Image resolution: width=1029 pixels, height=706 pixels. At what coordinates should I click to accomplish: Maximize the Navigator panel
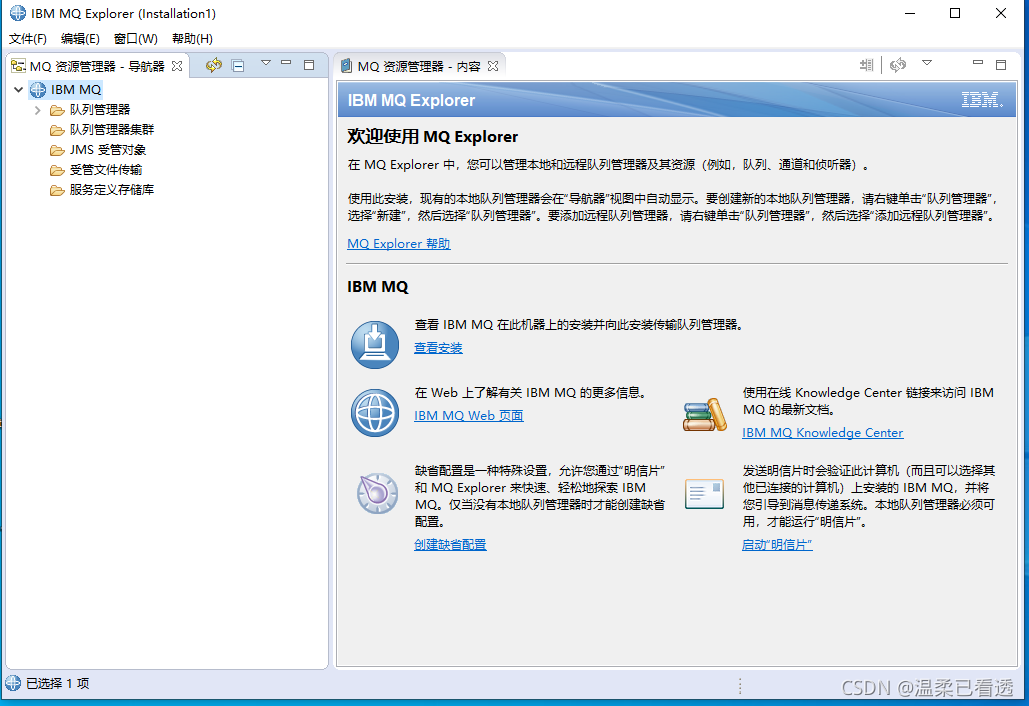(x=309, y=65)
